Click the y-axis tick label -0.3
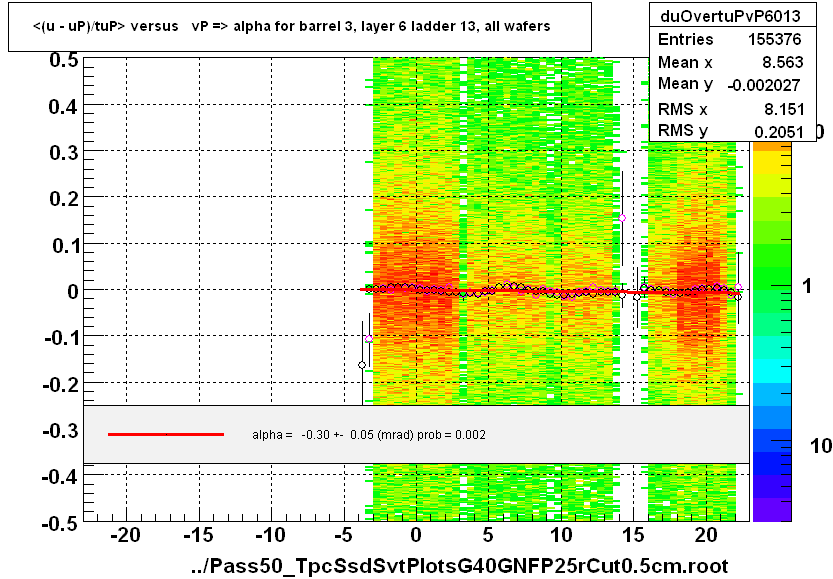 click(x=60, y=430)
